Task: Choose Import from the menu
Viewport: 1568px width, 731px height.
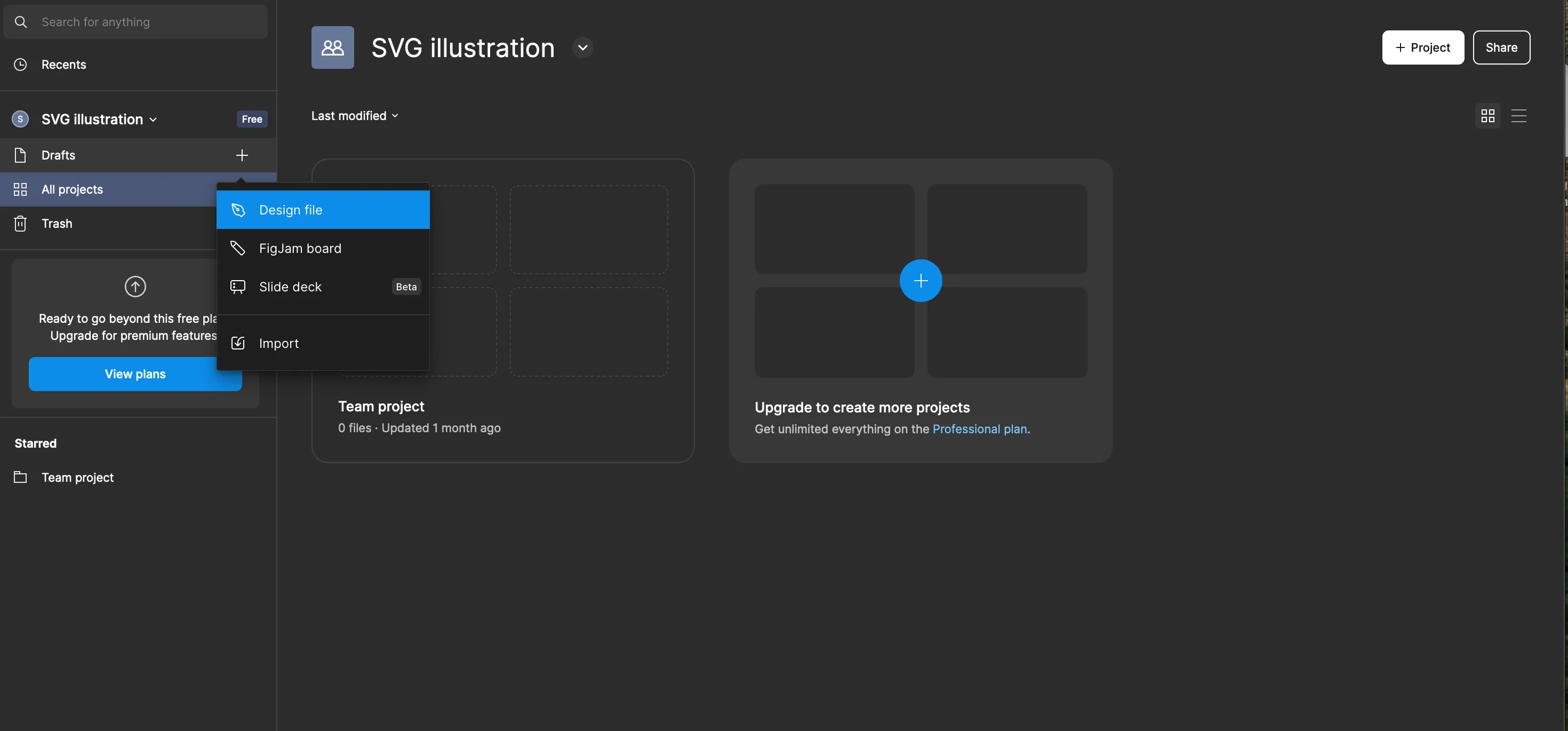Action: click(323, 344)
